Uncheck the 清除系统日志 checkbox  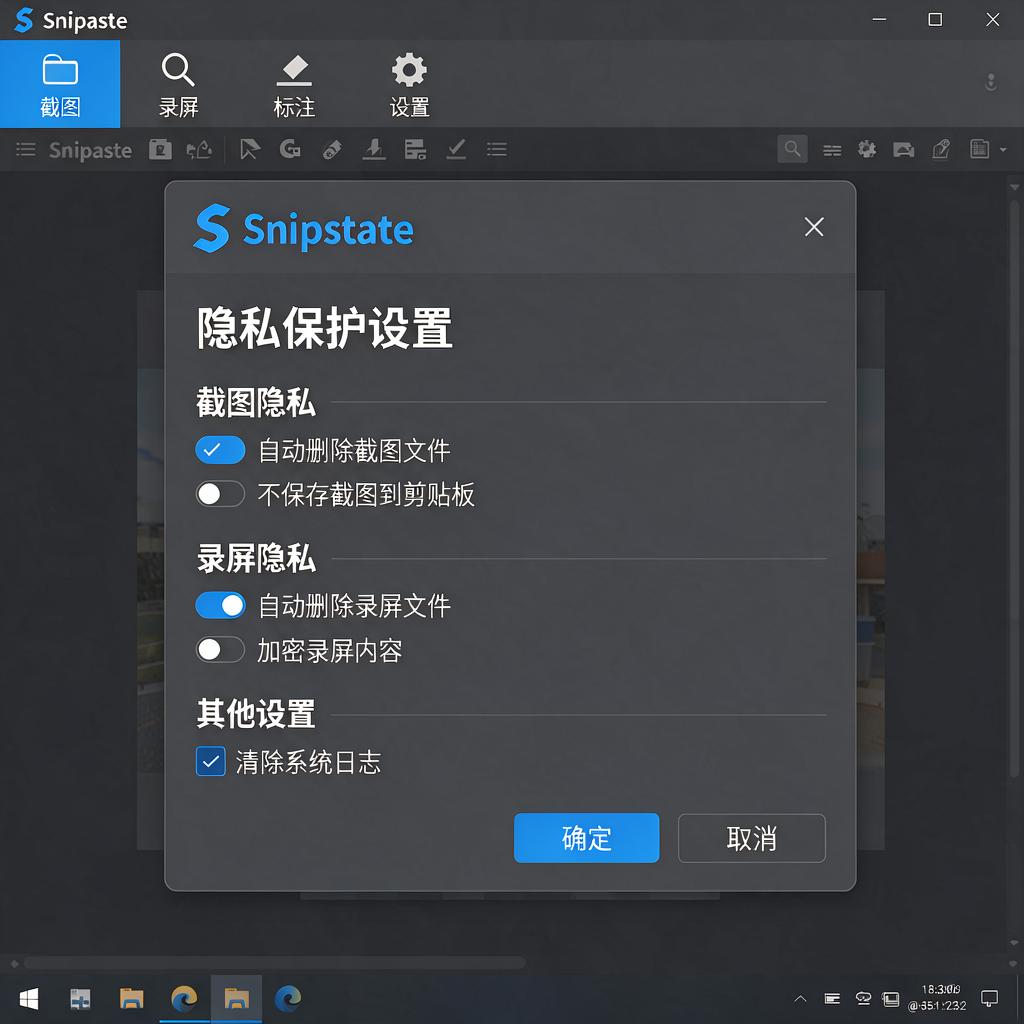210,761
